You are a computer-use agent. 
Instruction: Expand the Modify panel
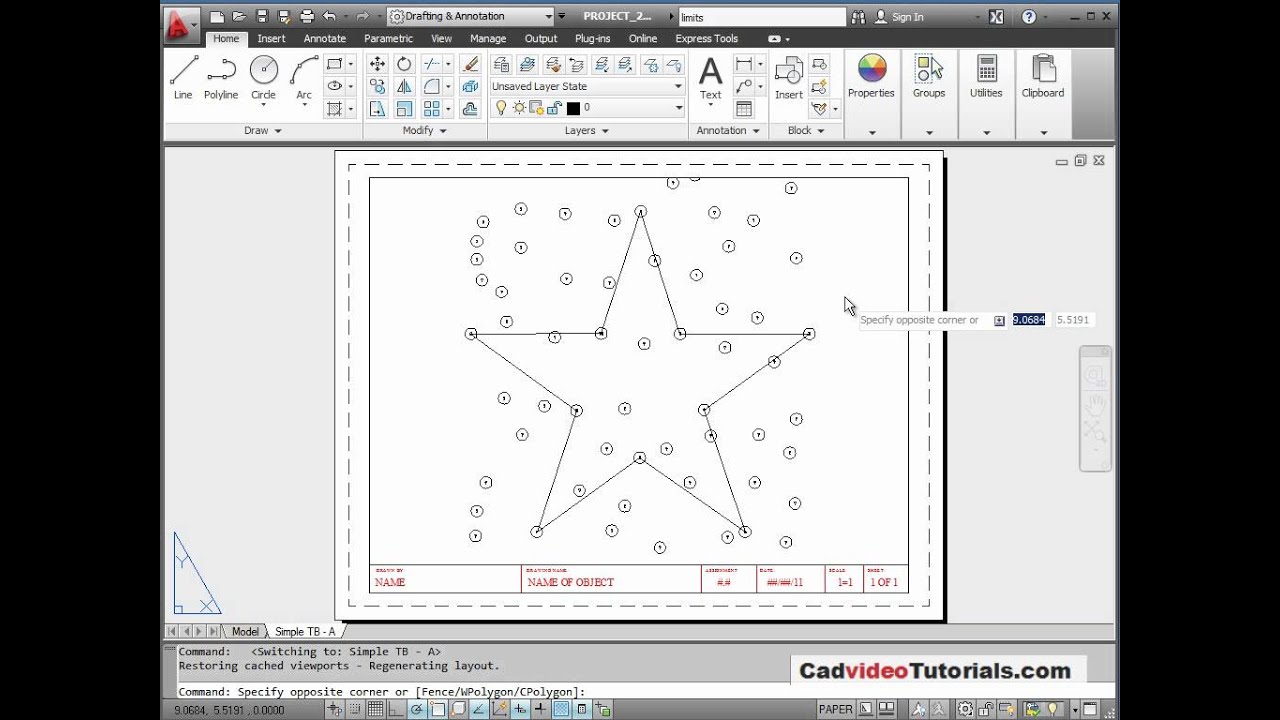pos(425,131)
